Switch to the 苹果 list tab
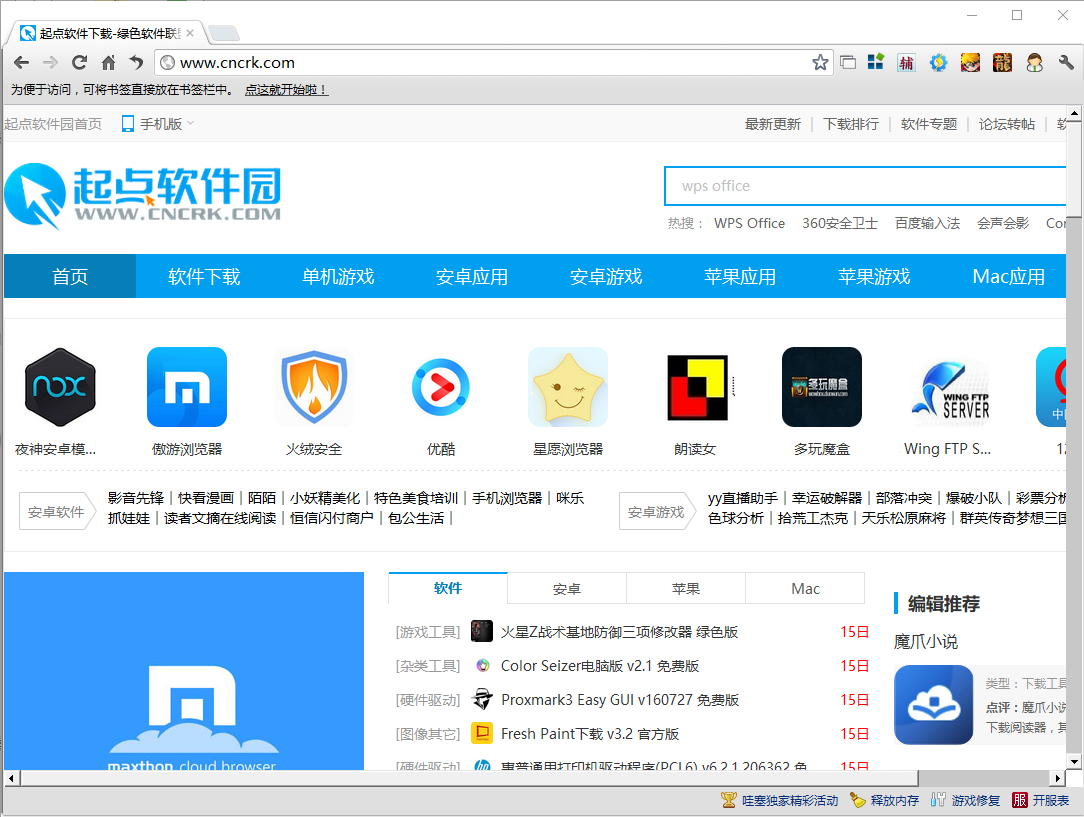1084x817 pixels. pyautogui.click(x=686, y=589)
